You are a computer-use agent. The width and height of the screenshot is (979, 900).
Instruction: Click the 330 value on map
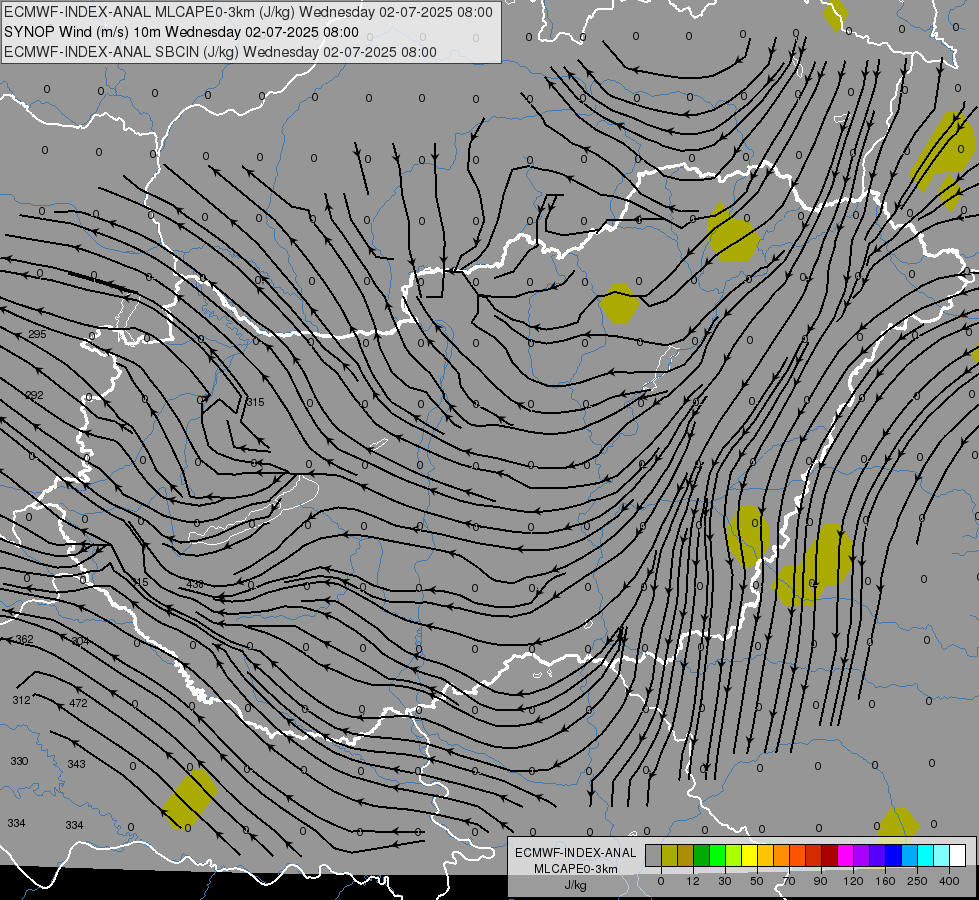click(x=19, y=761)
